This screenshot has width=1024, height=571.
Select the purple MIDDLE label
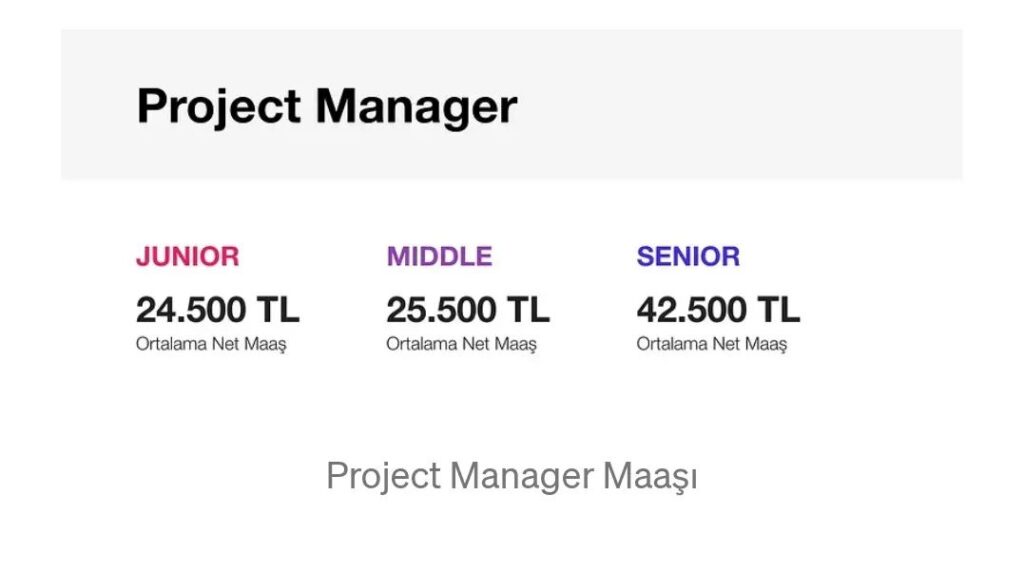click(x=439, y=256)
